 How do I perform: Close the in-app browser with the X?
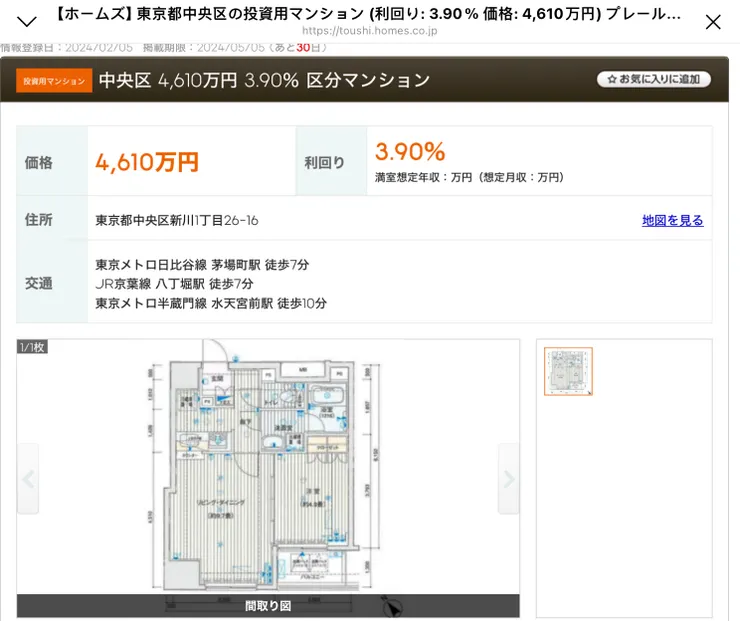click(x=713, y=22)
